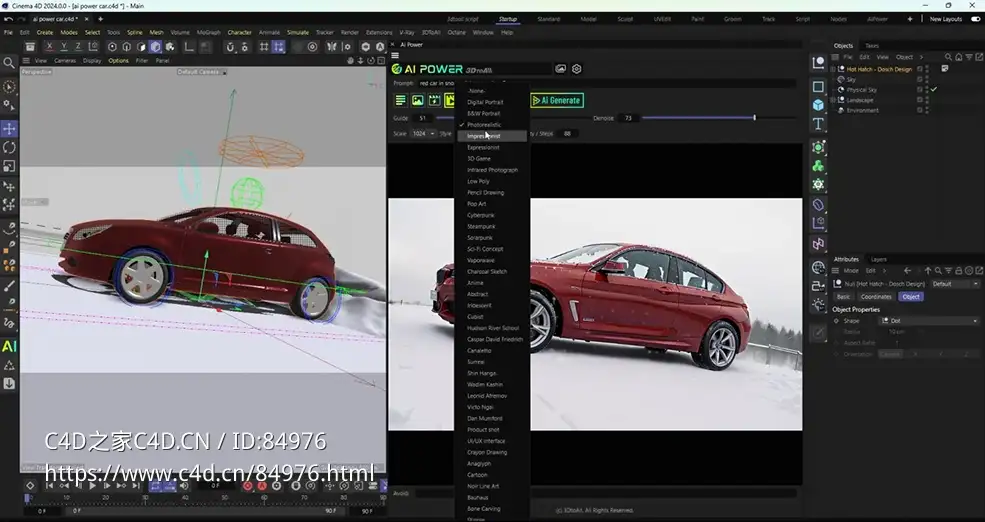Toggle the New Layouts switch

[x=975, y=19]
